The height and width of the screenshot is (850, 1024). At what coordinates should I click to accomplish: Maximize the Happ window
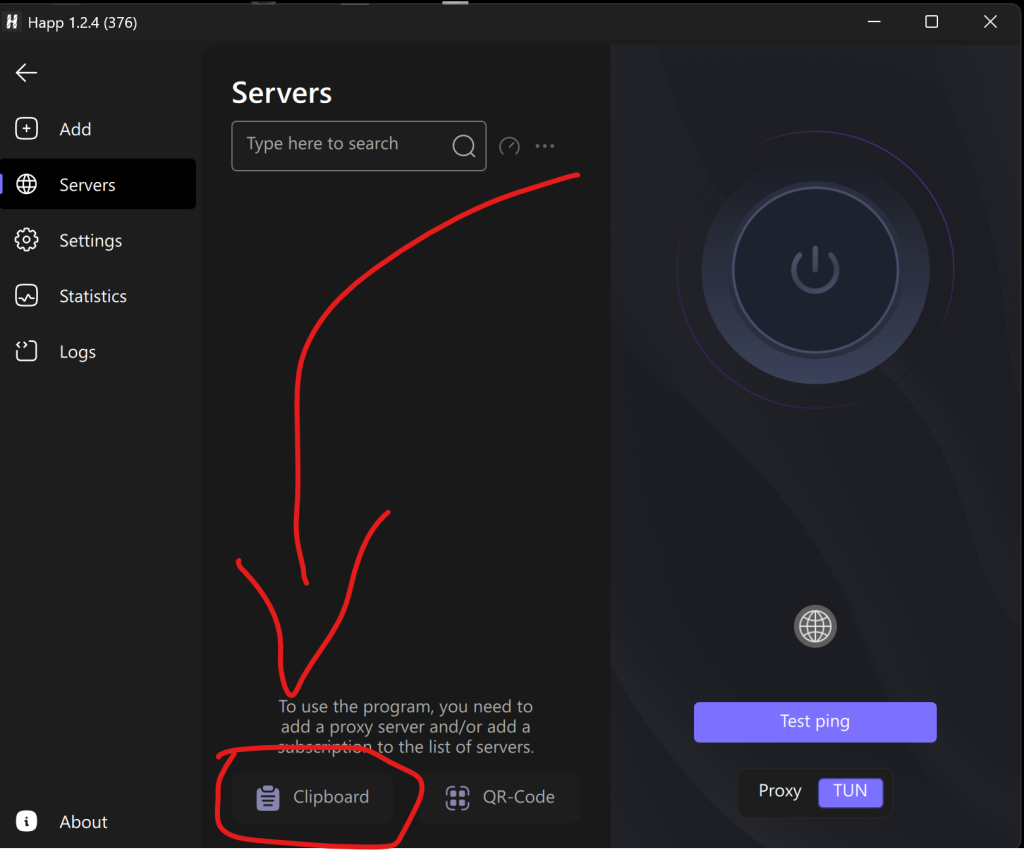(x=931, y=22)
